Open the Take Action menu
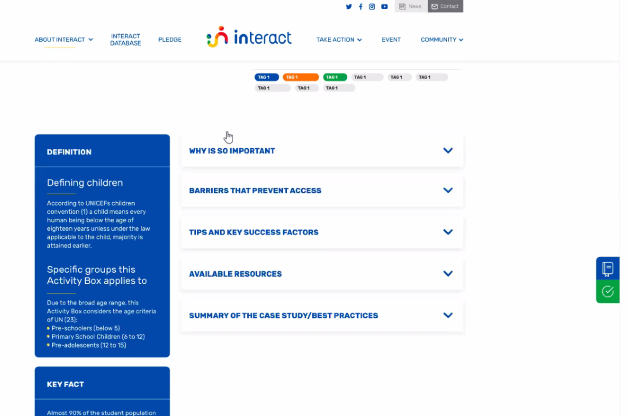The height and width of the screenshot is (416, 628). pyautogui.click(x=341, y=40)
